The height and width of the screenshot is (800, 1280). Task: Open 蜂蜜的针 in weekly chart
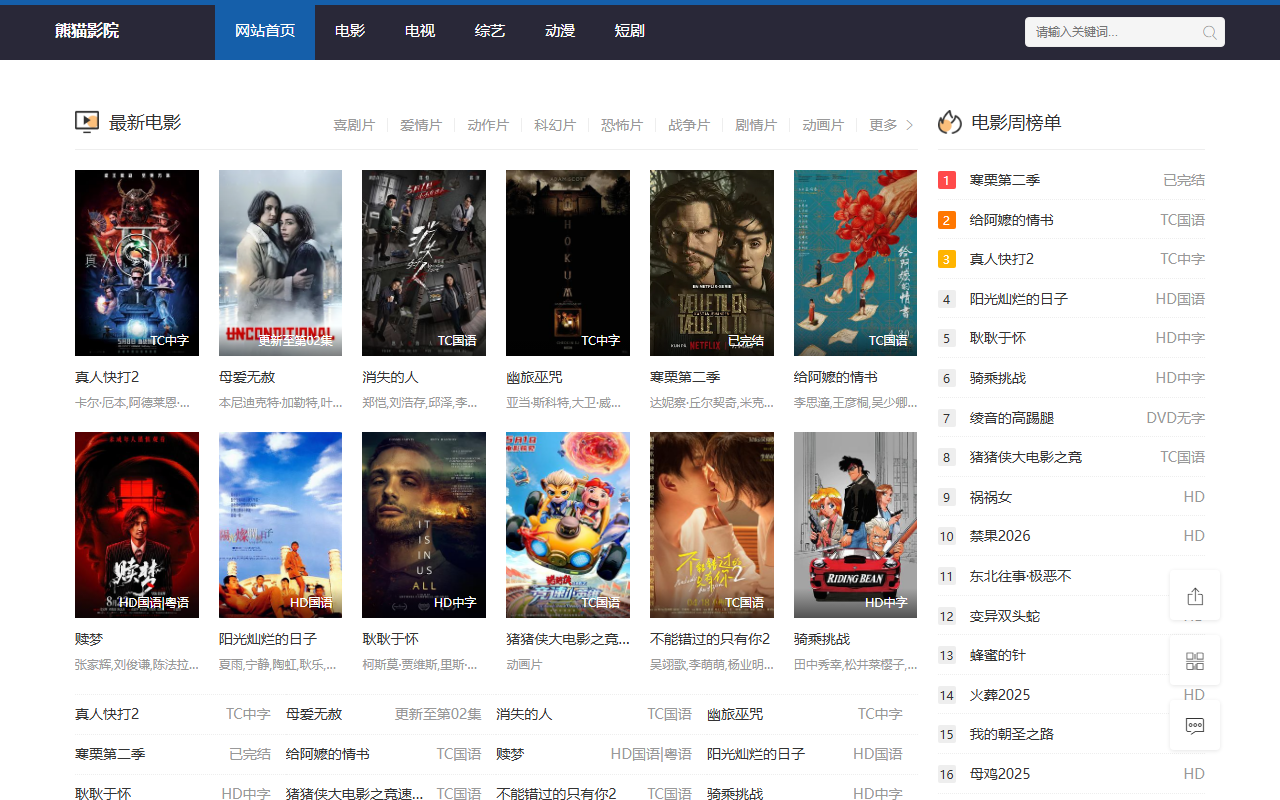[x=998, y=655]
